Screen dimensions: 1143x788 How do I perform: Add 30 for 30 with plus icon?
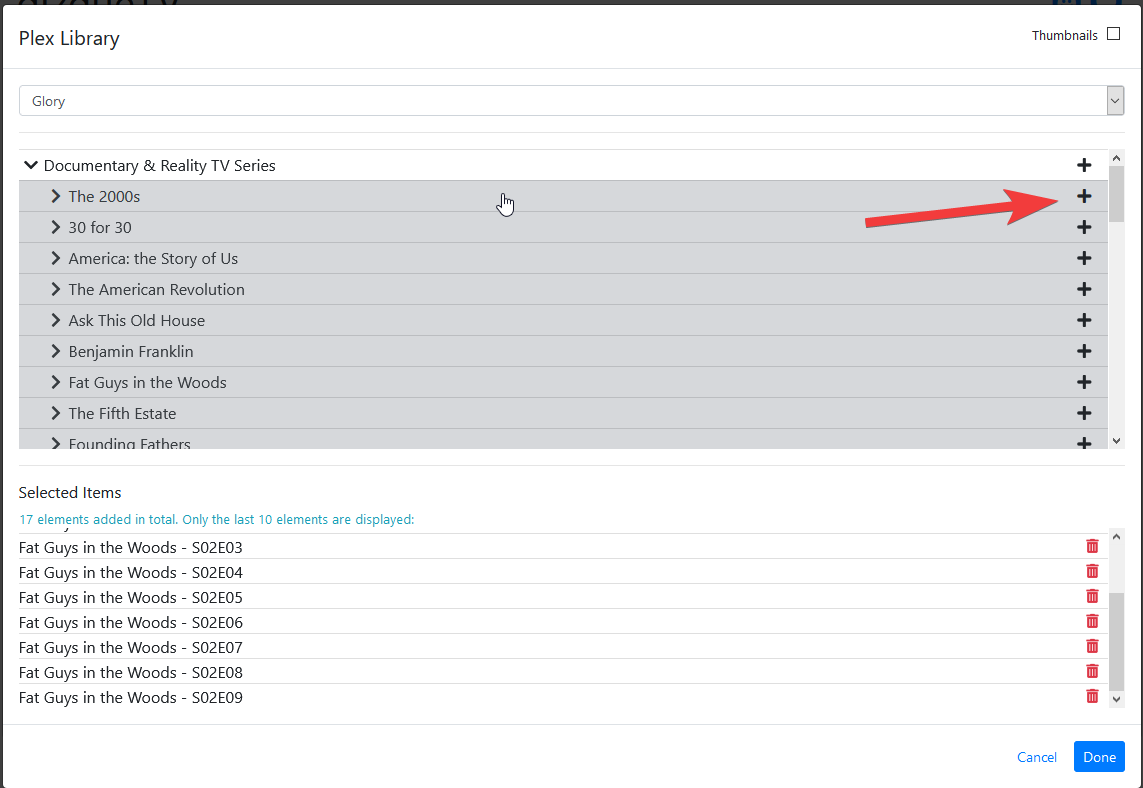click(1084, 227)
